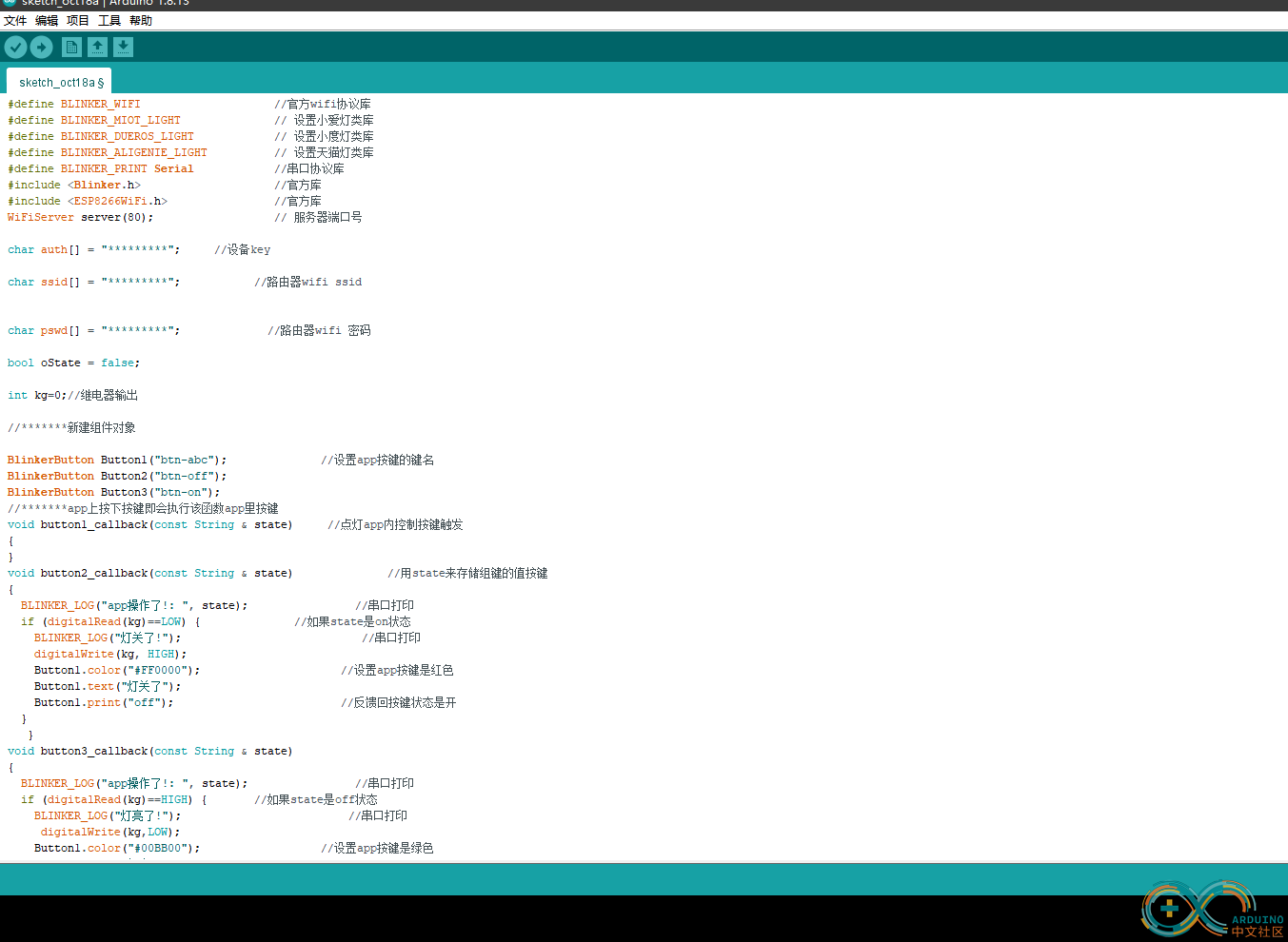Click the 'BlinkerButton Button3("btn-on")' line
1288x942 pixels.
coord(114,493)
